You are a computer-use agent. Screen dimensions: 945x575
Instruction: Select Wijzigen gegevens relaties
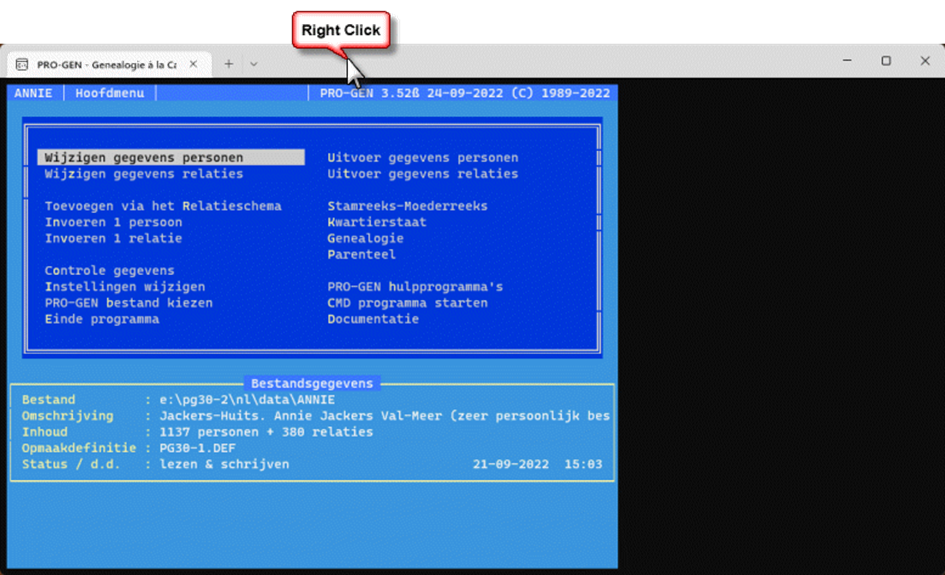pyautogui.click(x=144, y=174)
